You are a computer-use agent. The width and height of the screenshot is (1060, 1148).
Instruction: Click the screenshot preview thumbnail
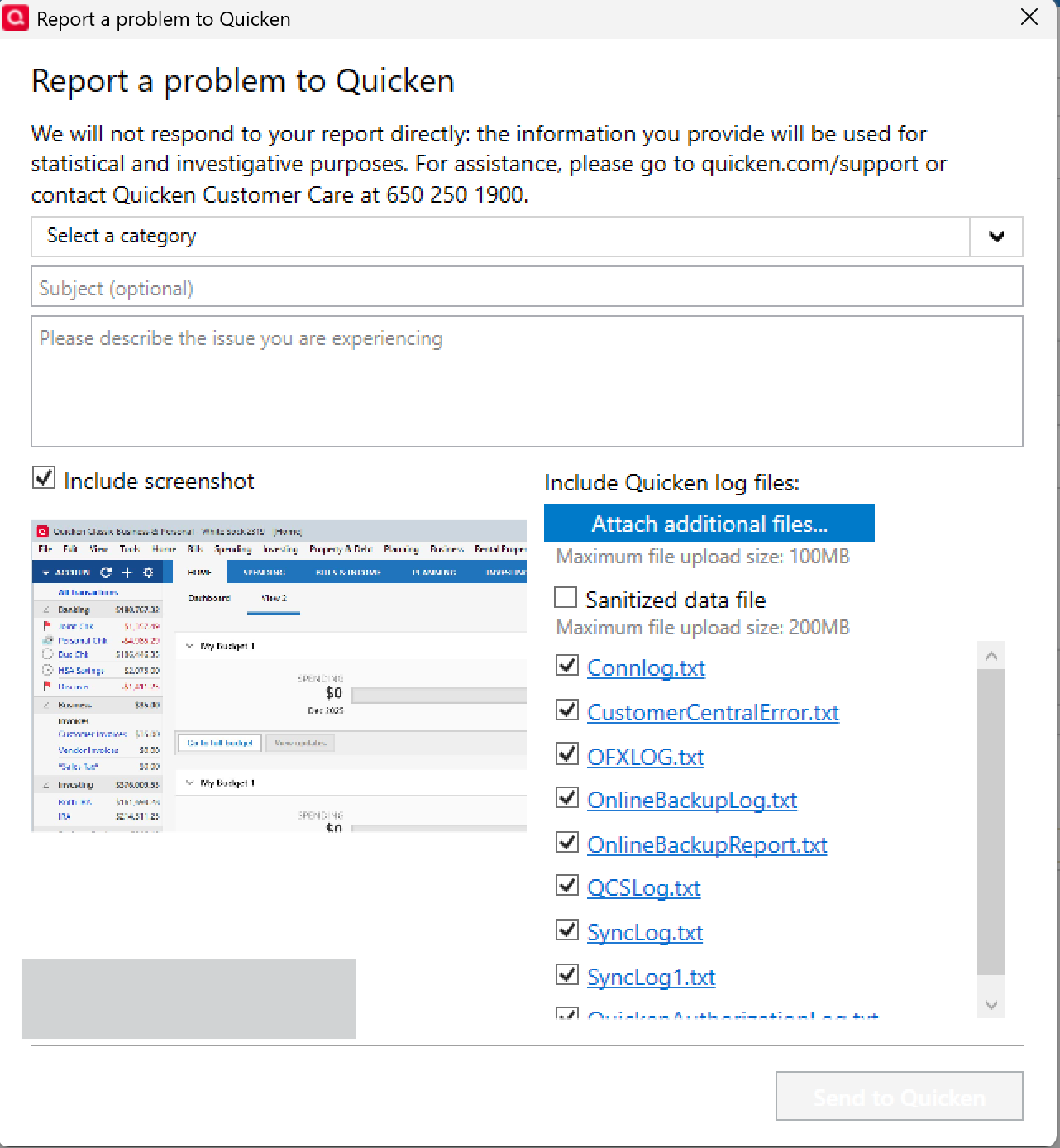[x=279, y=676]
